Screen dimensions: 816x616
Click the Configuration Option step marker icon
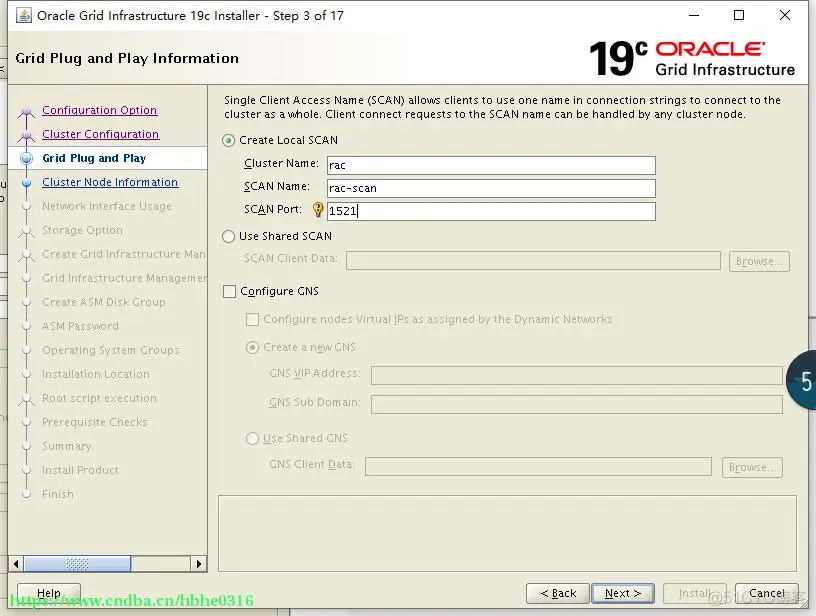click(27, 111)
